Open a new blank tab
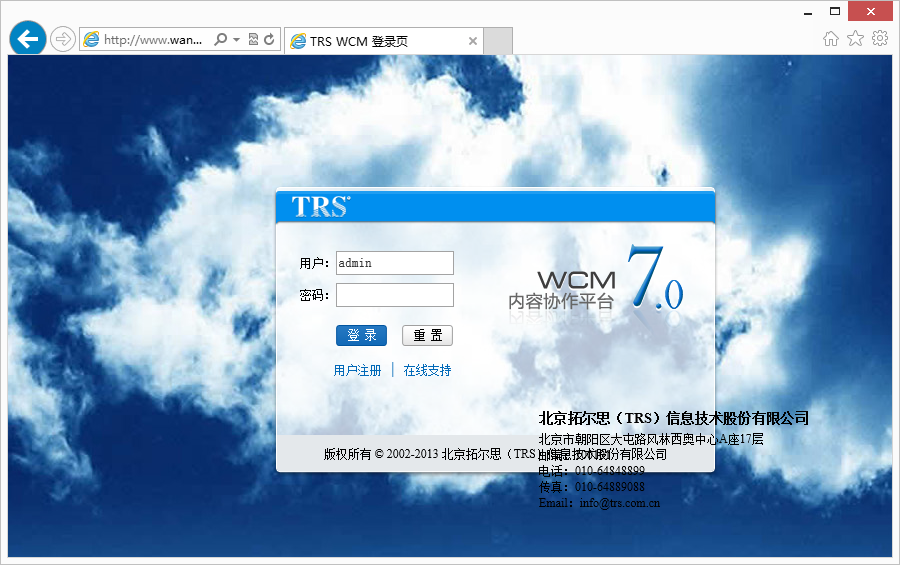The image size is (900, 565). 498,41
